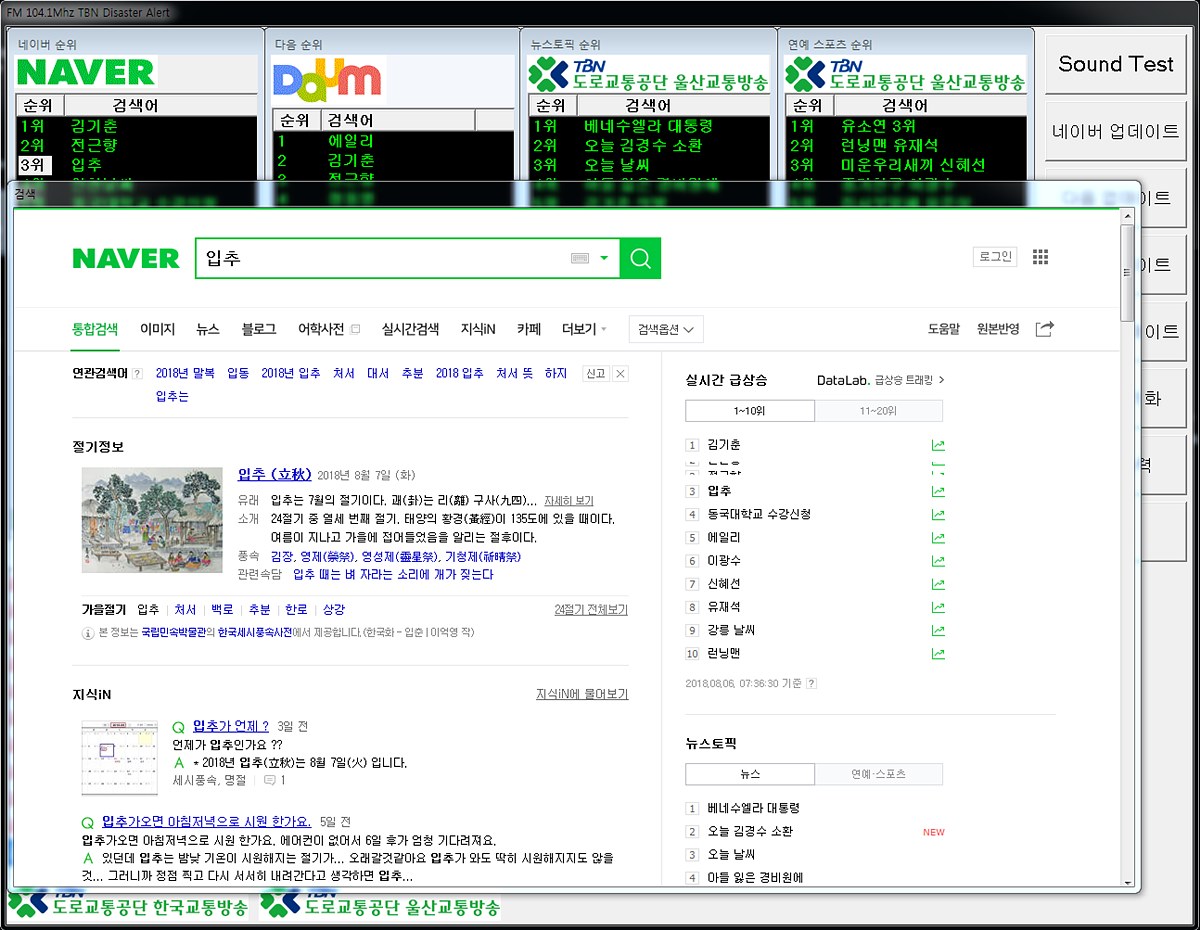Click the calendar thumbnail in 지식iN result

pos(119,758)
